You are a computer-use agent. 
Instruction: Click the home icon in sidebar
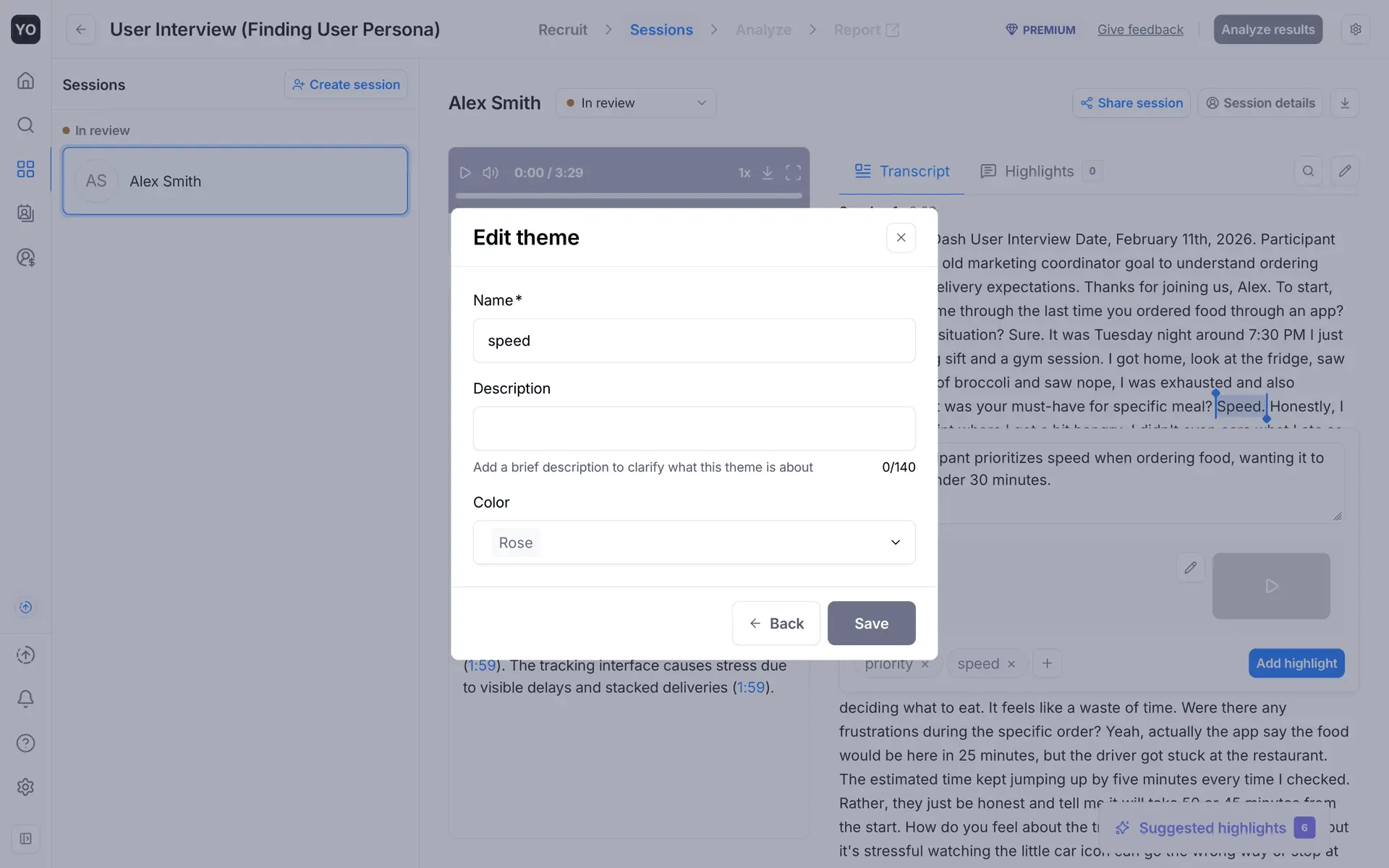[25, 80]
